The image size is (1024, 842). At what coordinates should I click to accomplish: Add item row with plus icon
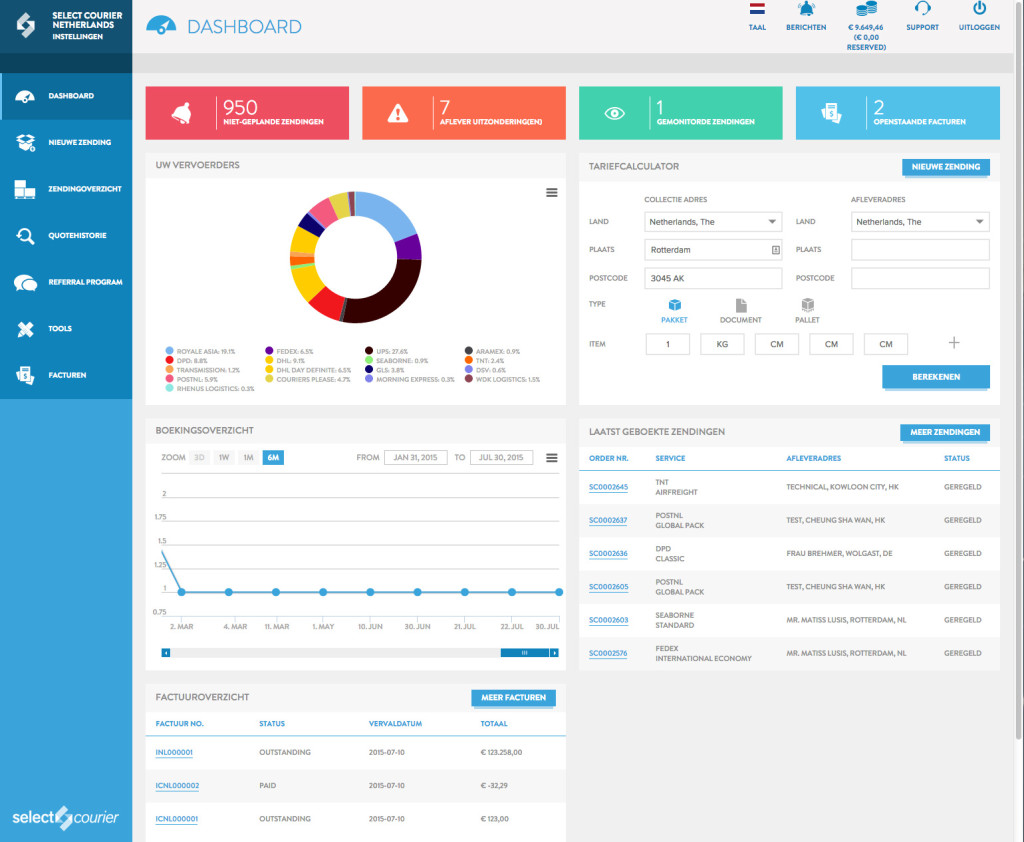pyautogui.click(x=953, y=343)
